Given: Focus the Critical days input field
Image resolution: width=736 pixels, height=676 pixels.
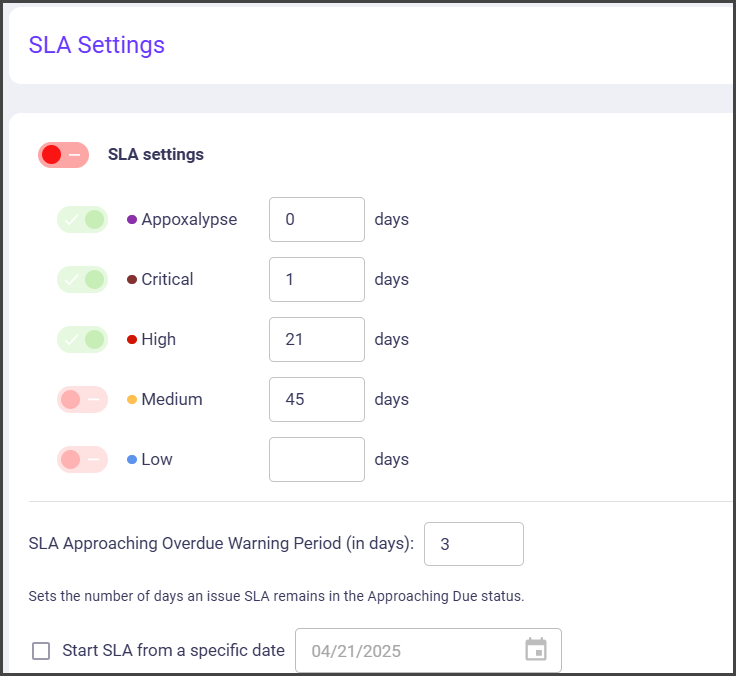Looking at the screenshot, I should (x=316, y=280).
